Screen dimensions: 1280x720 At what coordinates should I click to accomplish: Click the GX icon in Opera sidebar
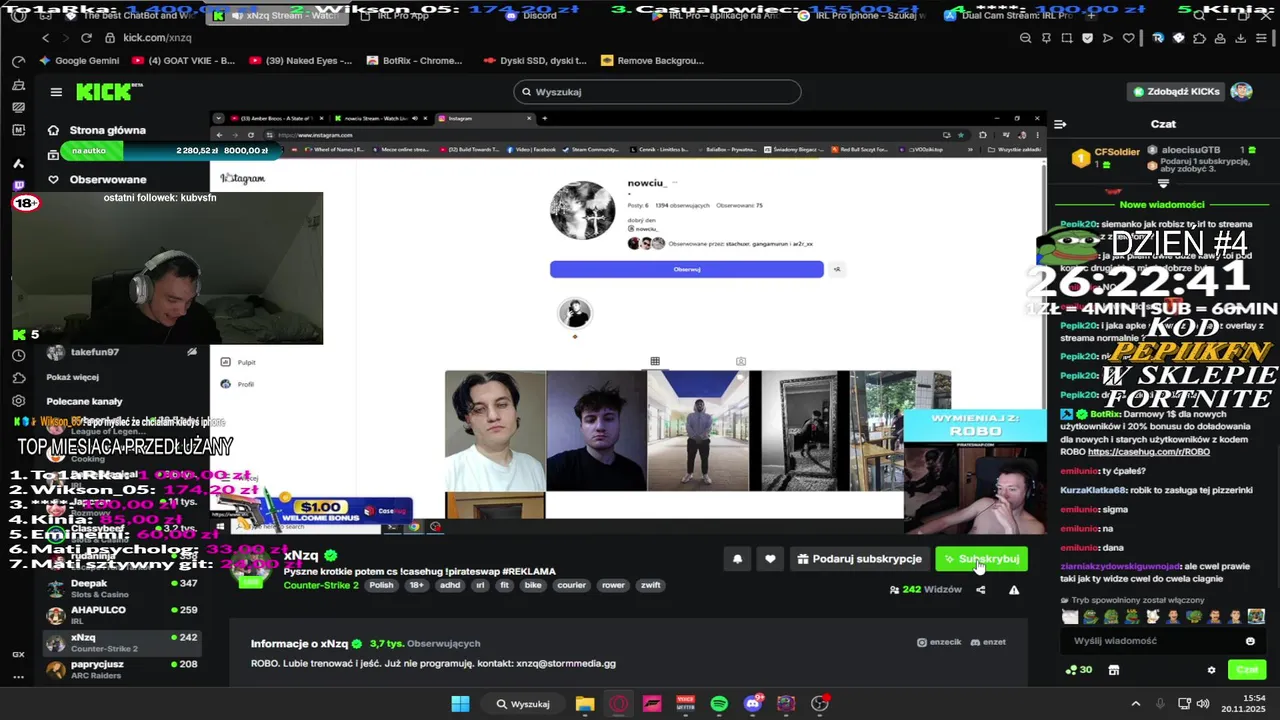pos(18,654)
